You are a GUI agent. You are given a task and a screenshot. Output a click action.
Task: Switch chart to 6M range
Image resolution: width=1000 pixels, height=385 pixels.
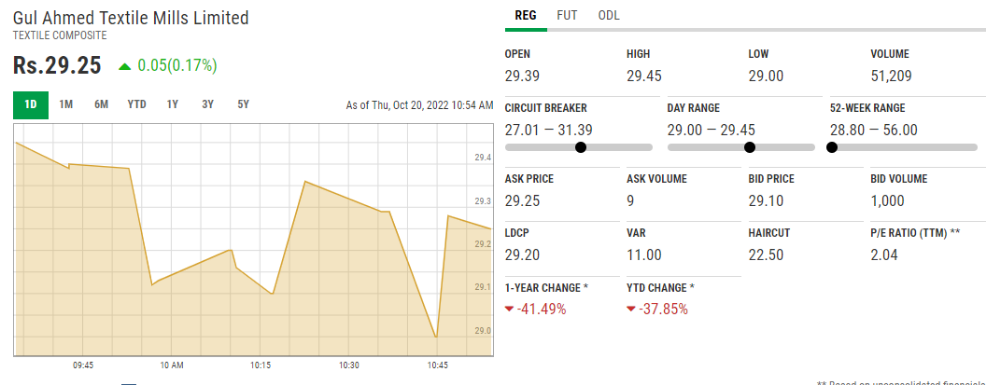pos(101,105)
